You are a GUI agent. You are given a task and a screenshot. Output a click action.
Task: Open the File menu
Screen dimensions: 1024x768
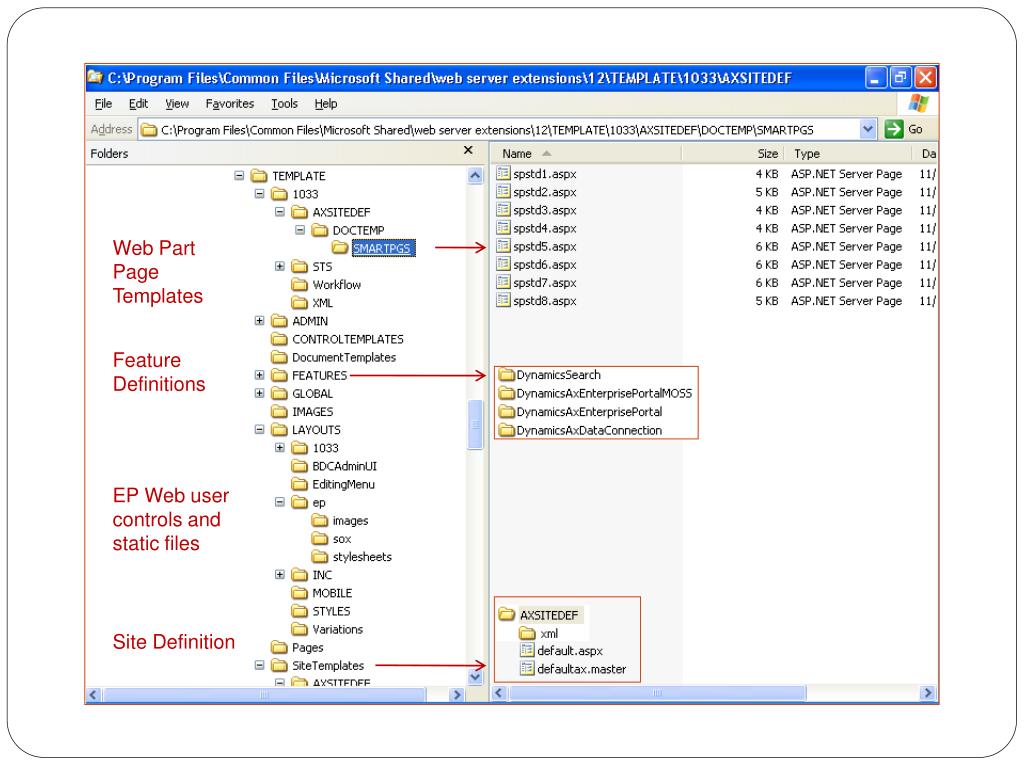point(103,104)
